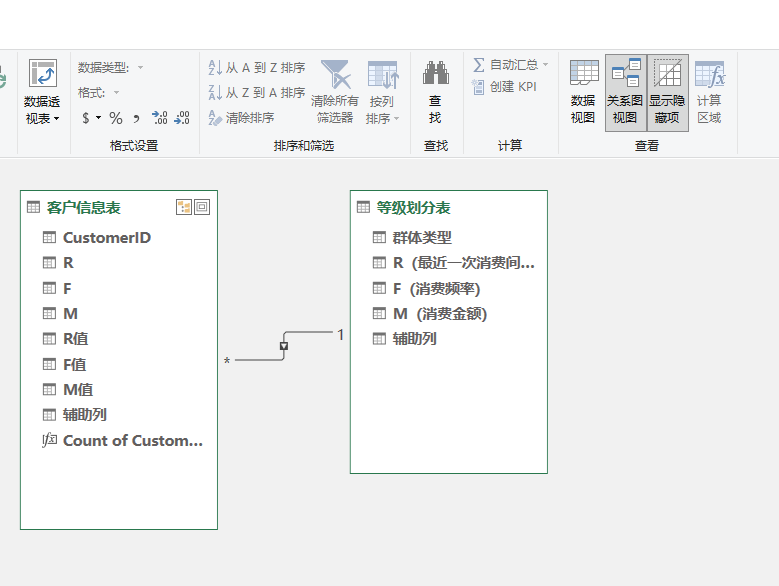This screenshot has height=586, width=779.
Task: Clear all filters (清除所有筛选器)
Action: pos(335,92)
